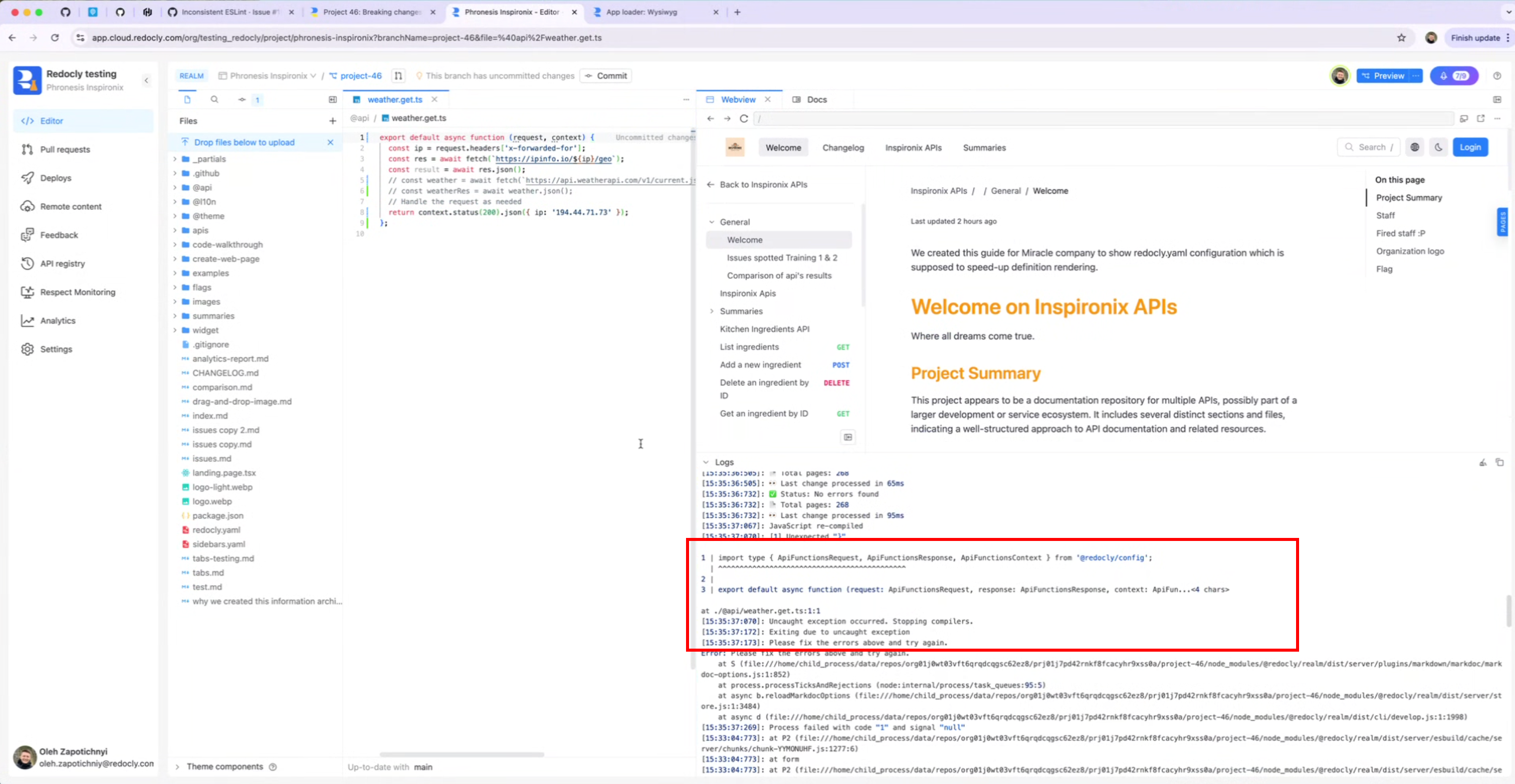The width and height of the screenshot is (1515, 784).
Task: Add a new file with the plus icon
Action: pyautogui.click(x=332, y=121)
